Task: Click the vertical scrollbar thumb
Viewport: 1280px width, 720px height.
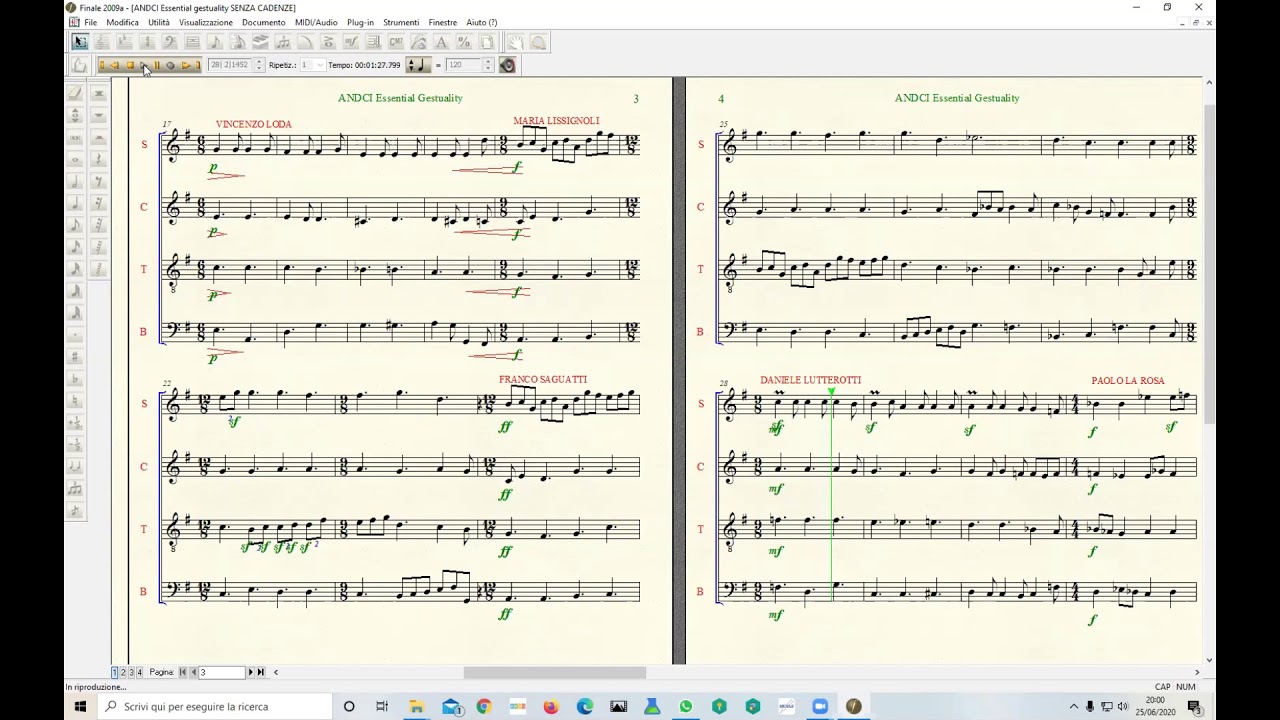Action: pyautogui.click(x=1208, y=262)
